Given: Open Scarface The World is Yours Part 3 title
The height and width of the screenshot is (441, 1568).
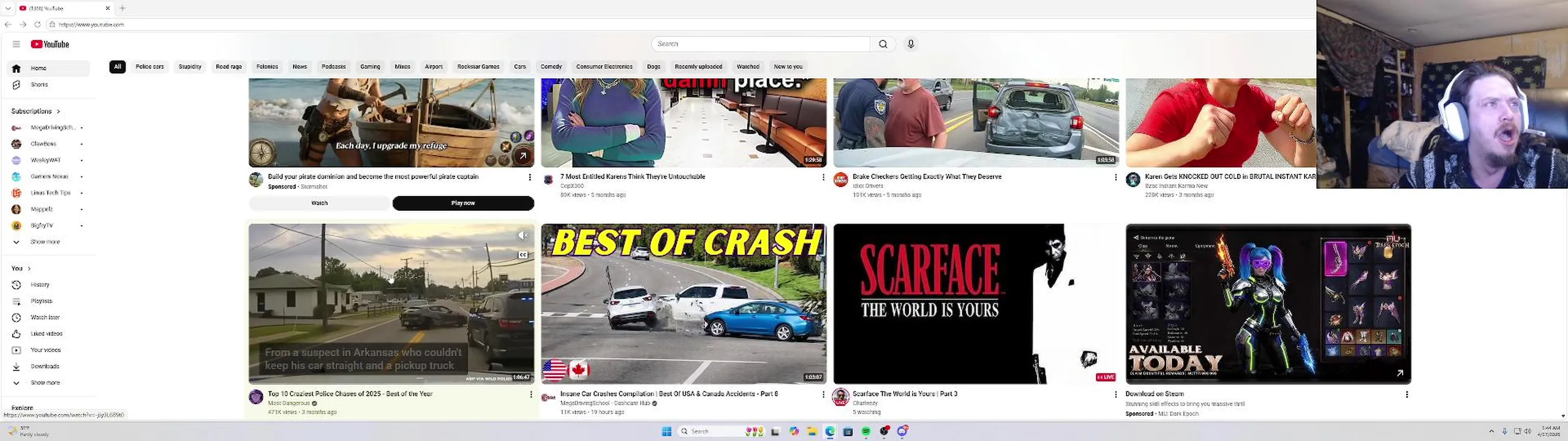Looking at the screenshot, I should tap(905, 394).
